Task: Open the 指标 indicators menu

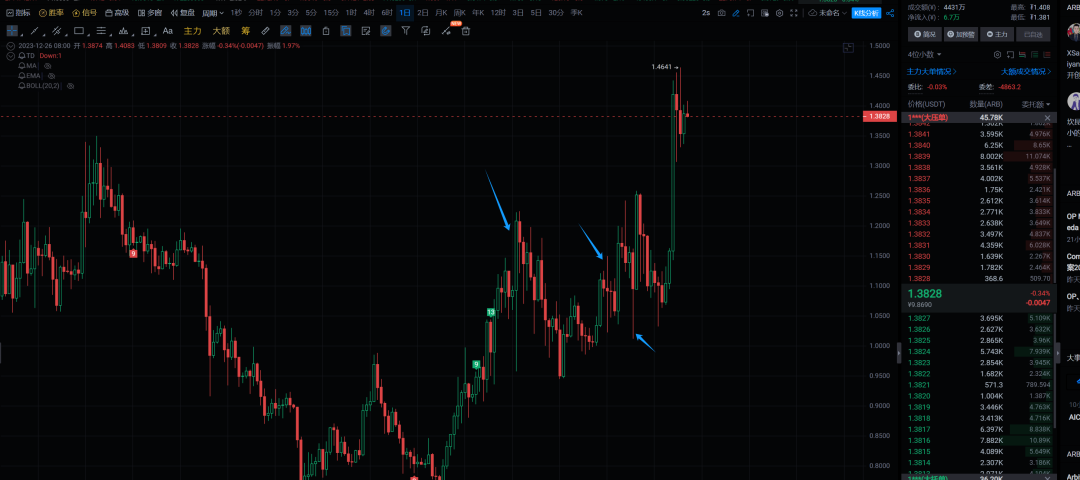Action: pyautogui.click(x=18, y=13)
